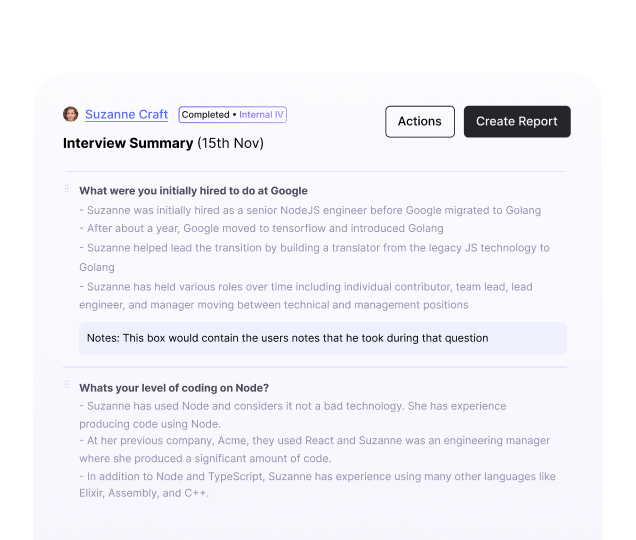Click the Interview Summary heading
This screenshot has height=540, width=636.
point(128,143)
